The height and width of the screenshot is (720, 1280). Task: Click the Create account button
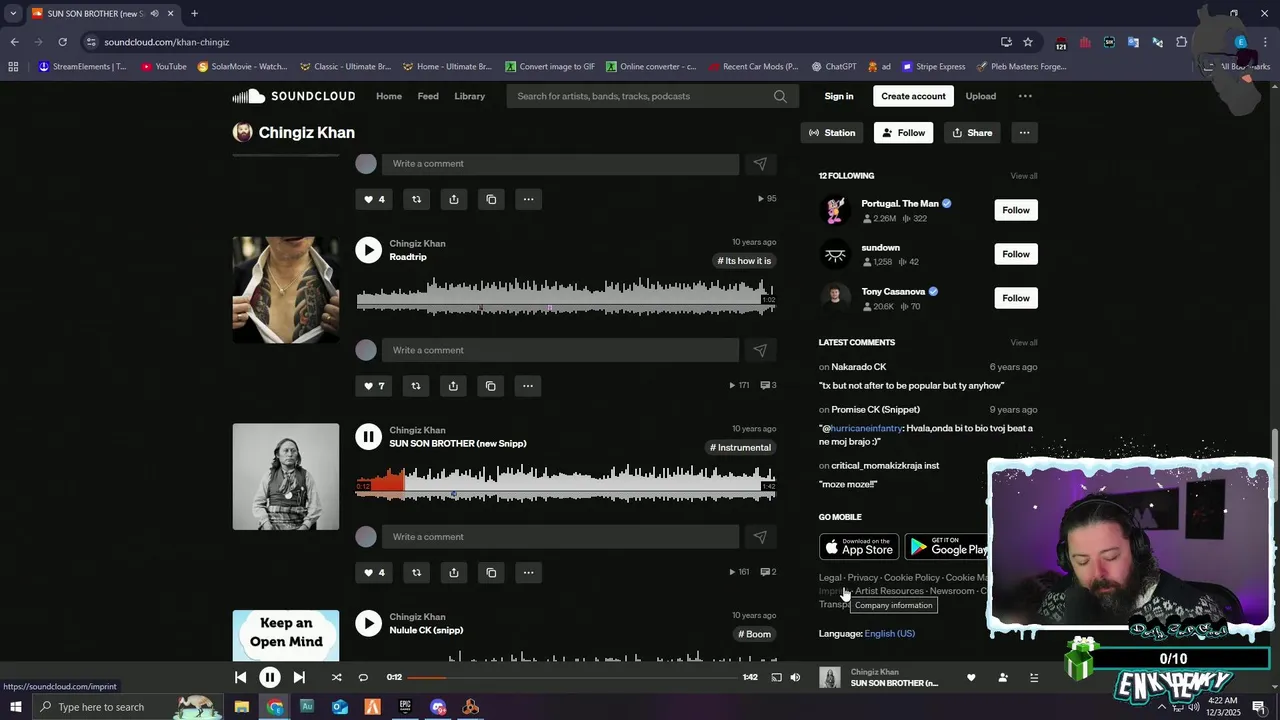[x=913, y=96]
